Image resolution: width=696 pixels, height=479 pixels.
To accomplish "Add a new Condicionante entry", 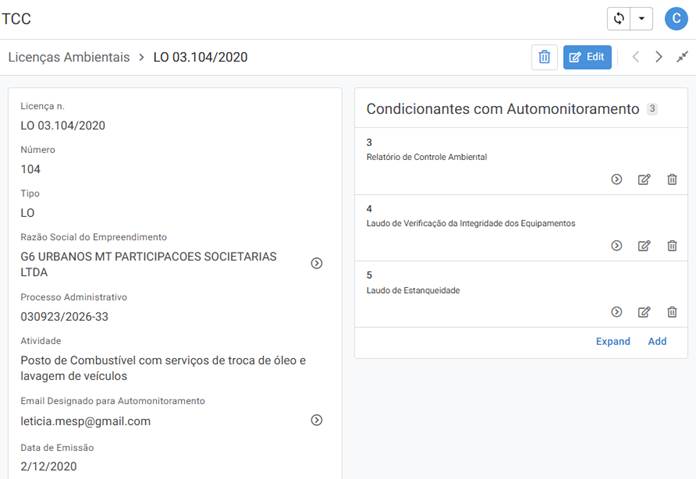I will [x=657, y=341].
